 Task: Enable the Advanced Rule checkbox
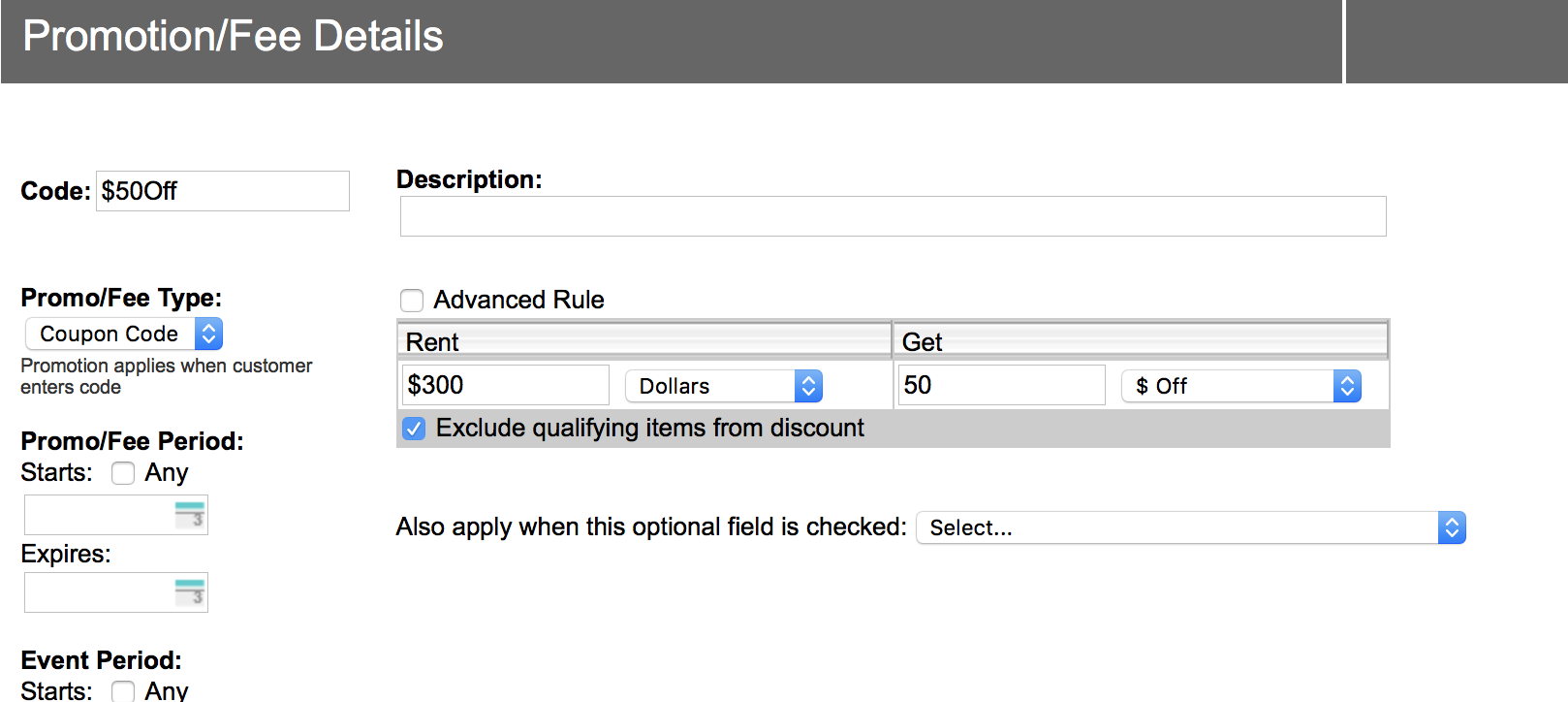click(x=412, y=301)
